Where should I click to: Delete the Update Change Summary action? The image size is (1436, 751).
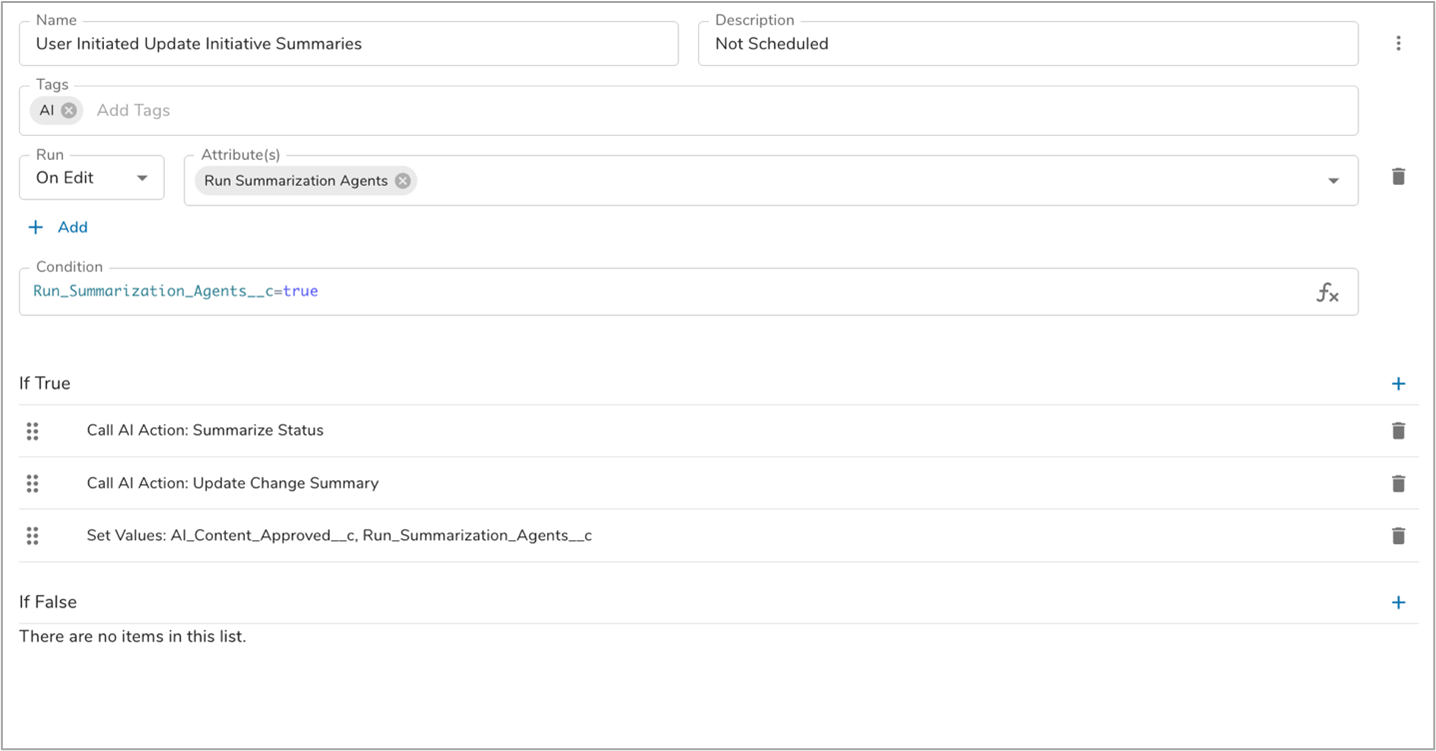coord(1398,484)
